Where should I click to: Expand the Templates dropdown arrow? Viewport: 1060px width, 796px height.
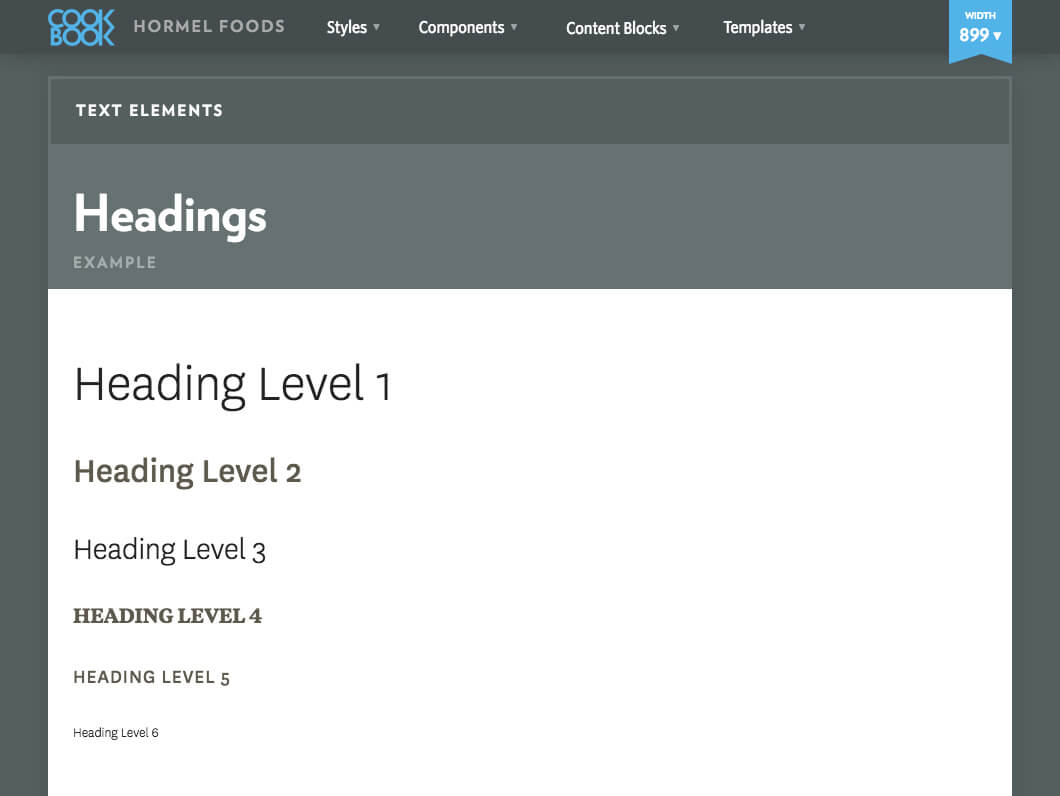coord(802,27)
